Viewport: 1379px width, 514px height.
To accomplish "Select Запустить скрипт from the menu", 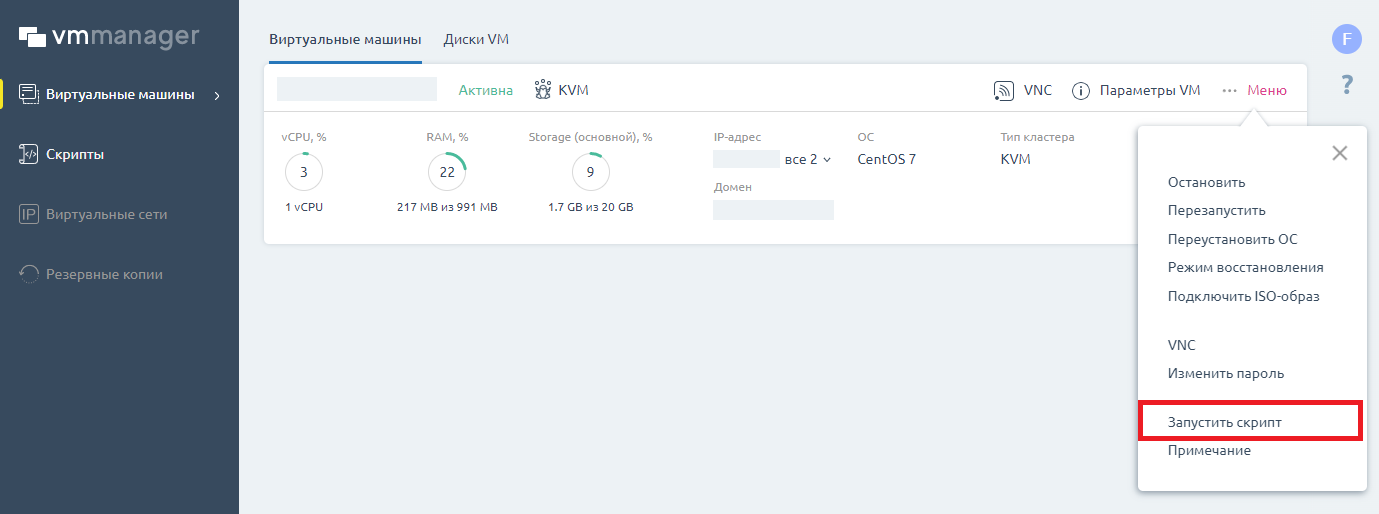I will (1224, 422).
